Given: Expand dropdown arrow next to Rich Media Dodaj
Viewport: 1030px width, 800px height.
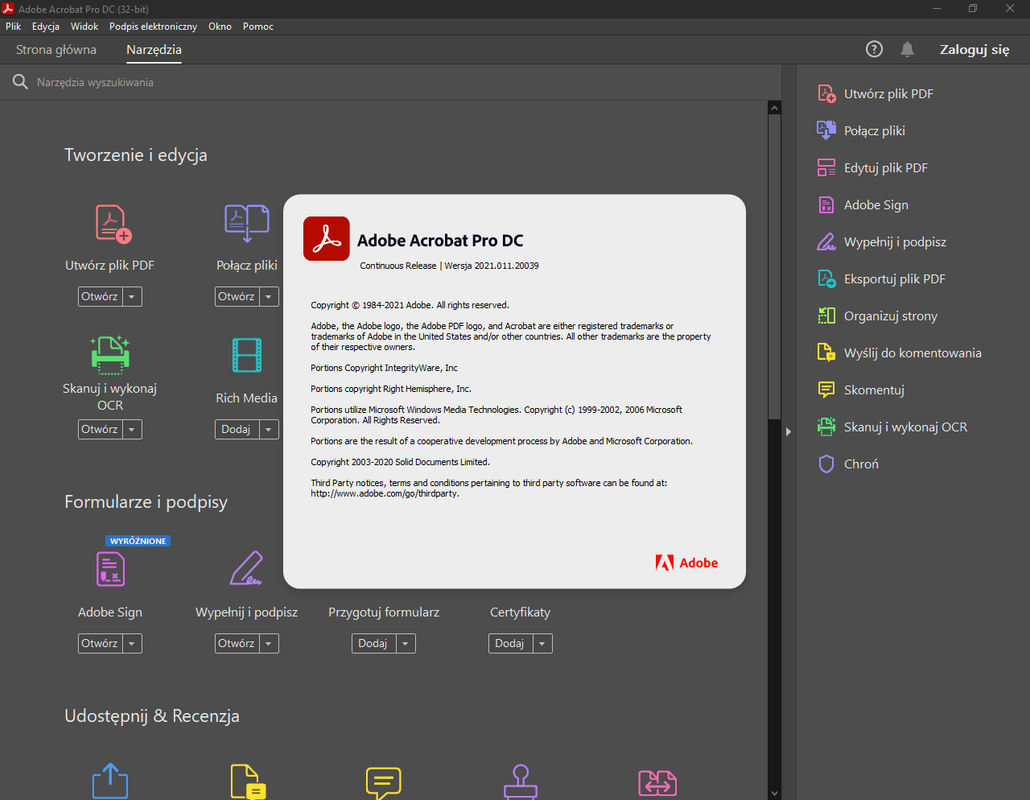Looking at the screenshot, I should 269,430.
